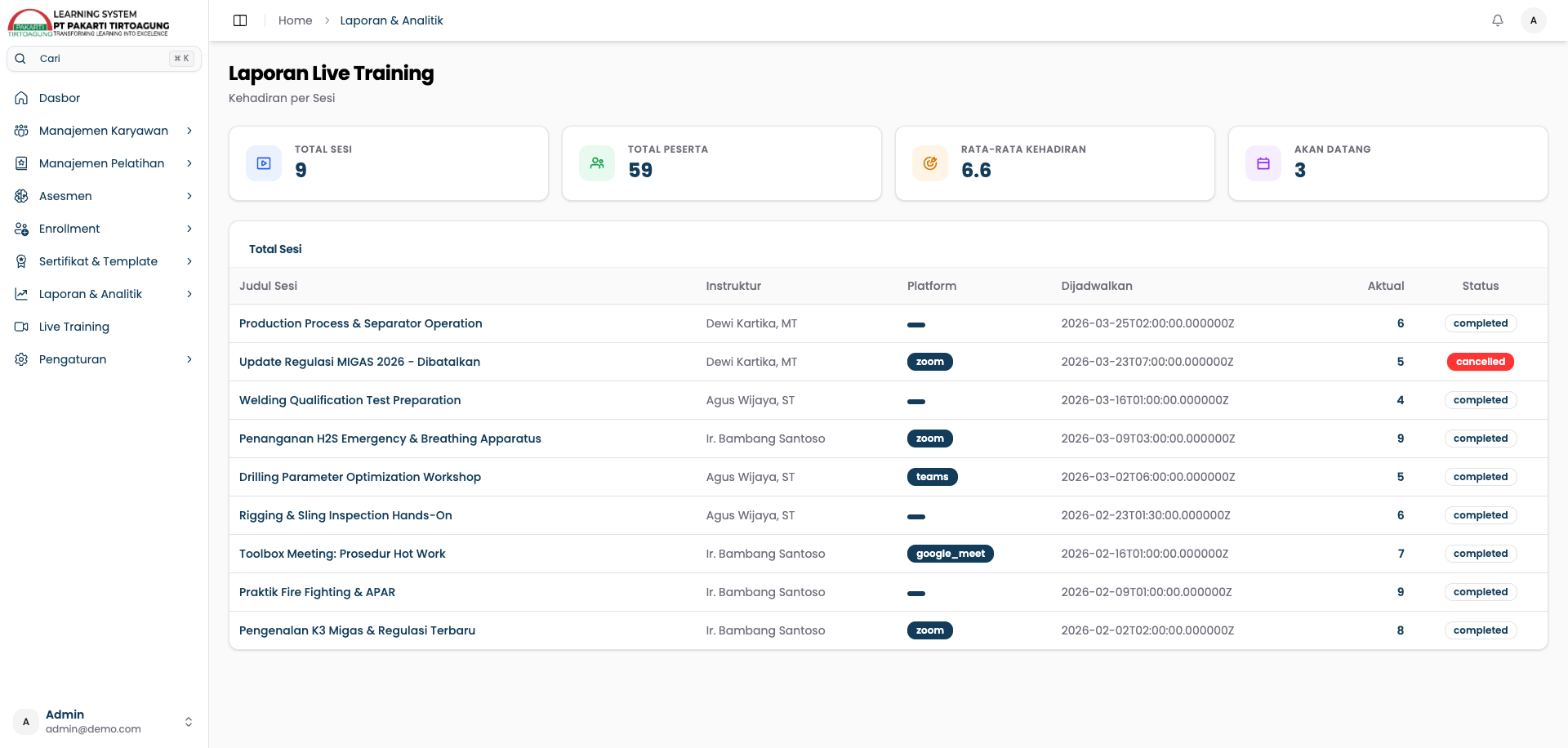
Task: Click zoom badge in Penanganan H2S row
Action: coord(929,439)
